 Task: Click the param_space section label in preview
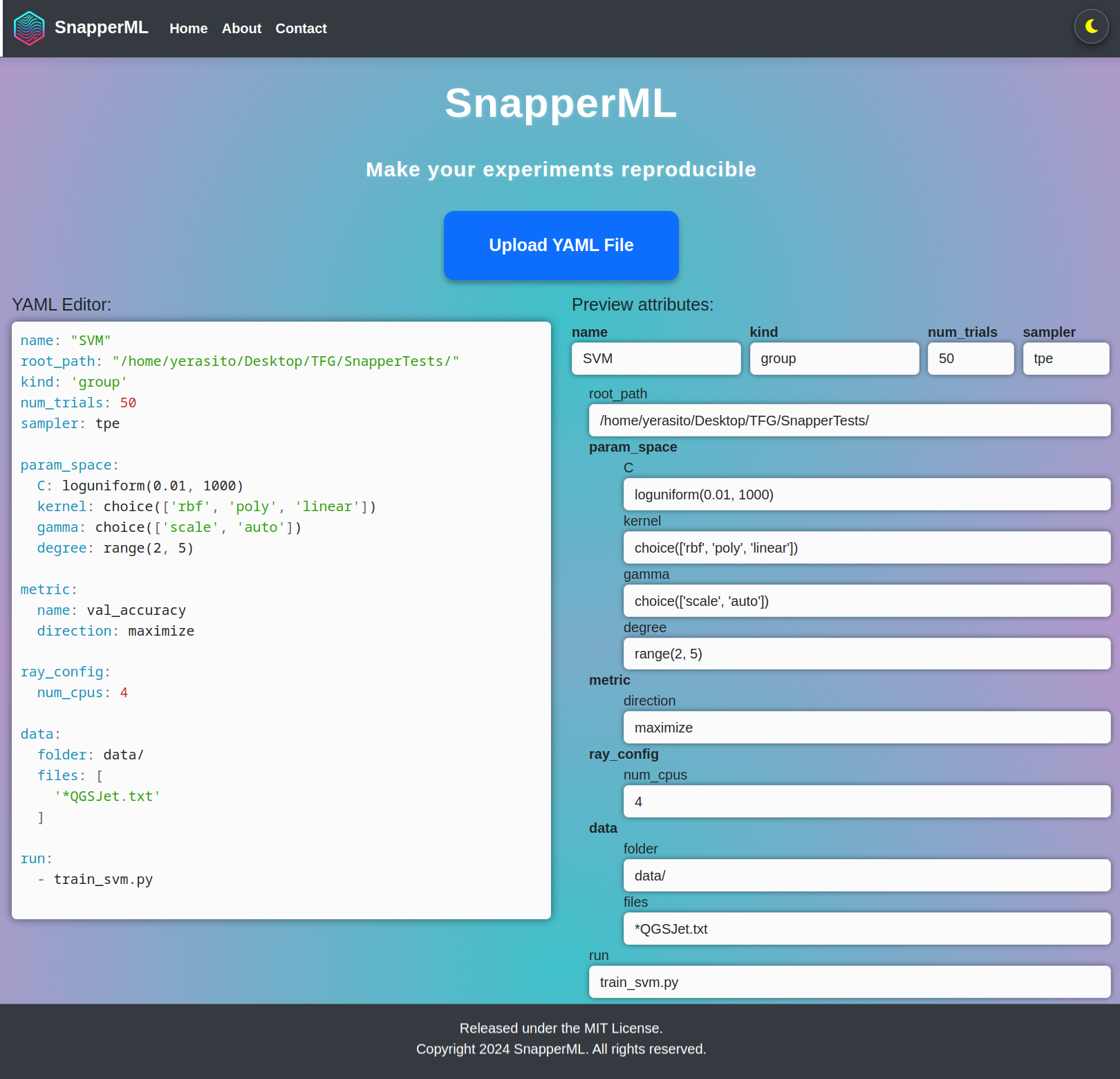(x=633, y=447)
